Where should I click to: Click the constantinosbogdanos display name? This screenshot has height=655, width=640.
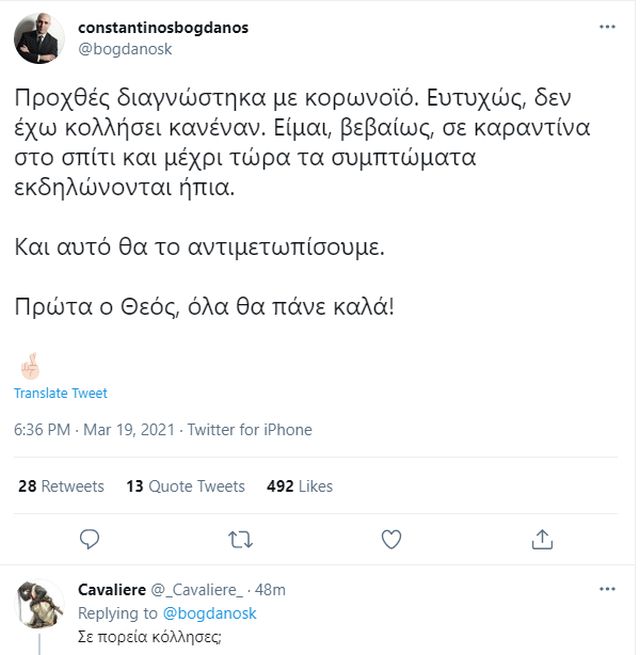coord(163,28)
